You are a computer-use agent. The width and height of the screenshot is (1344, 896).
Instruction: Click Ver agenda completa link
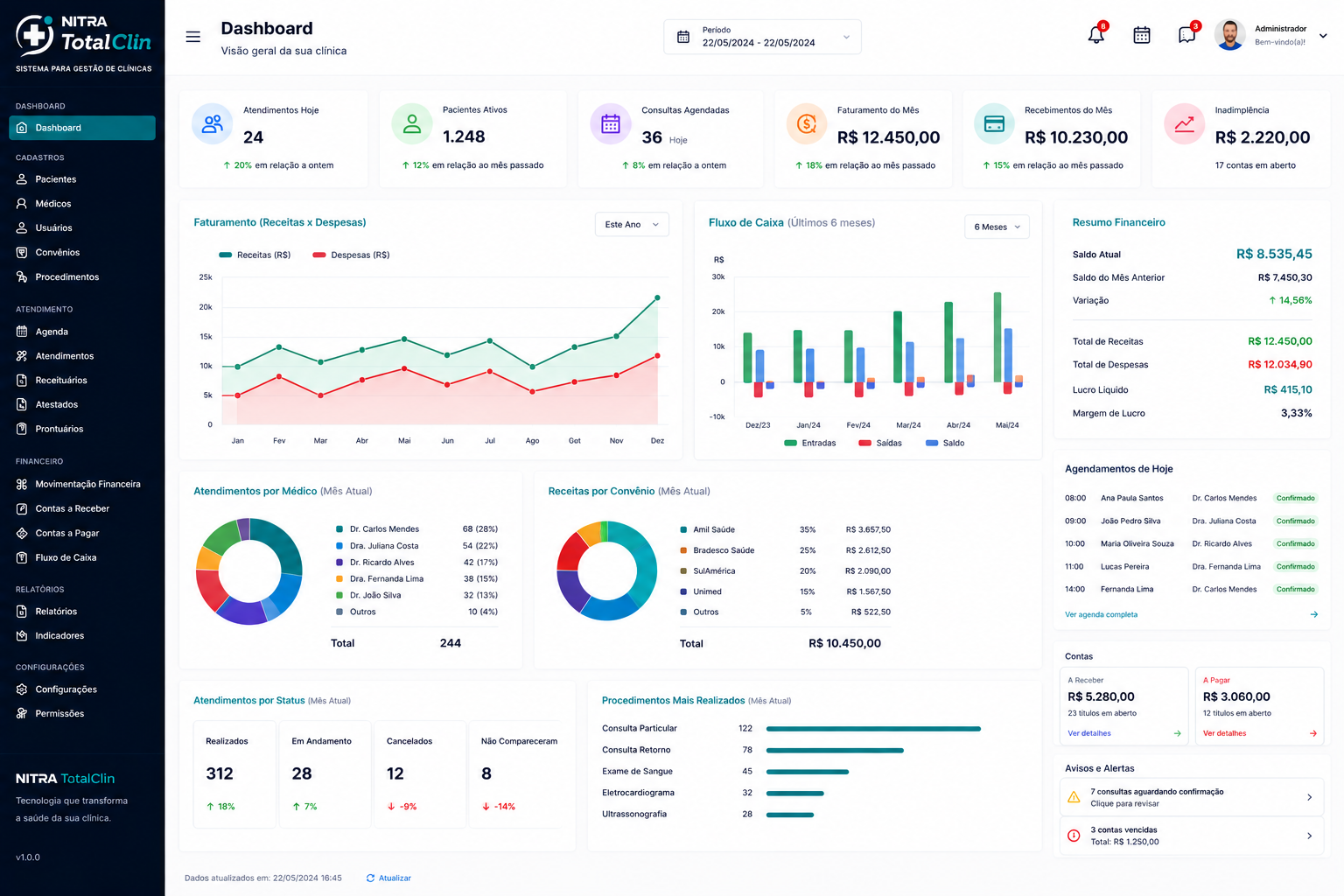click(x=1101, y=614)
